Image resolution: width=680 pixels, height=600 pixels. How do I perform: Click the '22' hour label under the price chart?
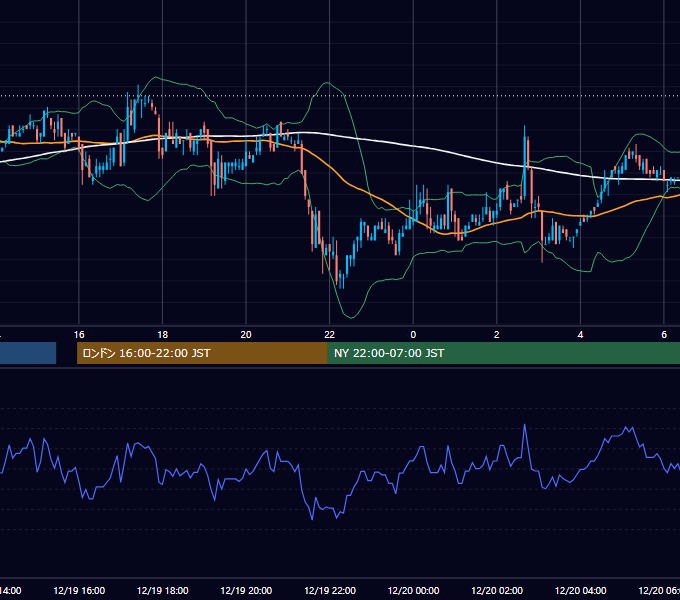330,335
